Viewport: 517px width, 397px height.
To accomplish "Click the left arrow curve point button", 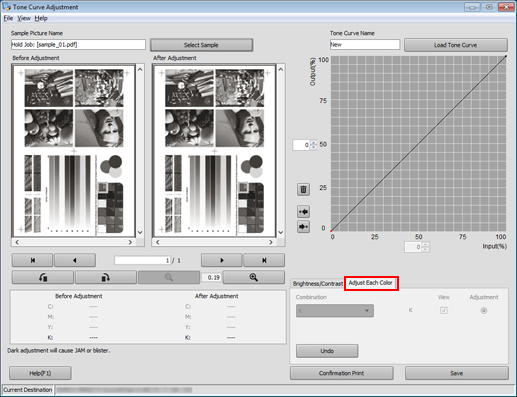I will (303, 211).
